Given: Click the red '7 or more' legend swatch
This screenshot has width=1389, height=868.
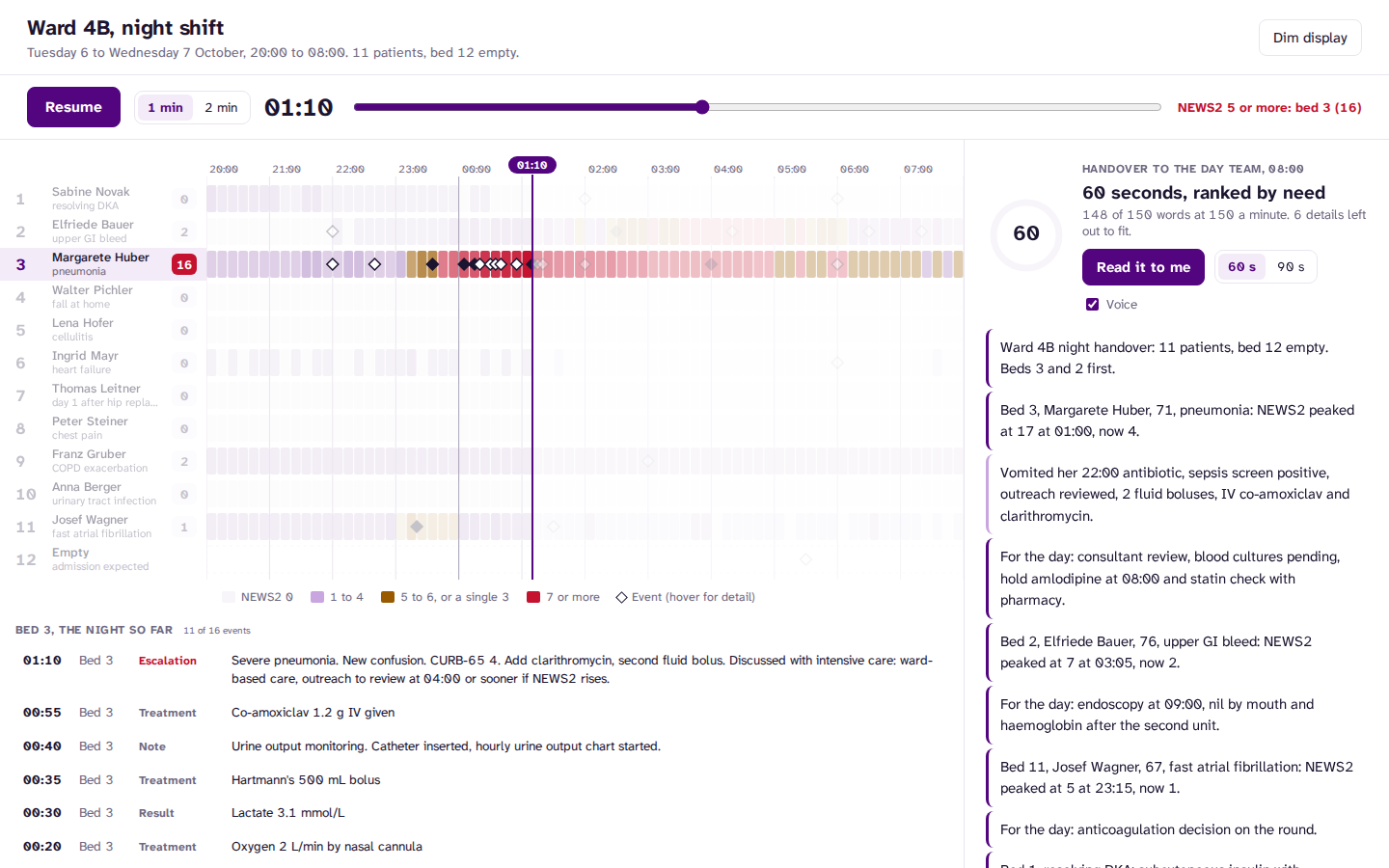Looking at the screenshot, I should coord(533,598).
